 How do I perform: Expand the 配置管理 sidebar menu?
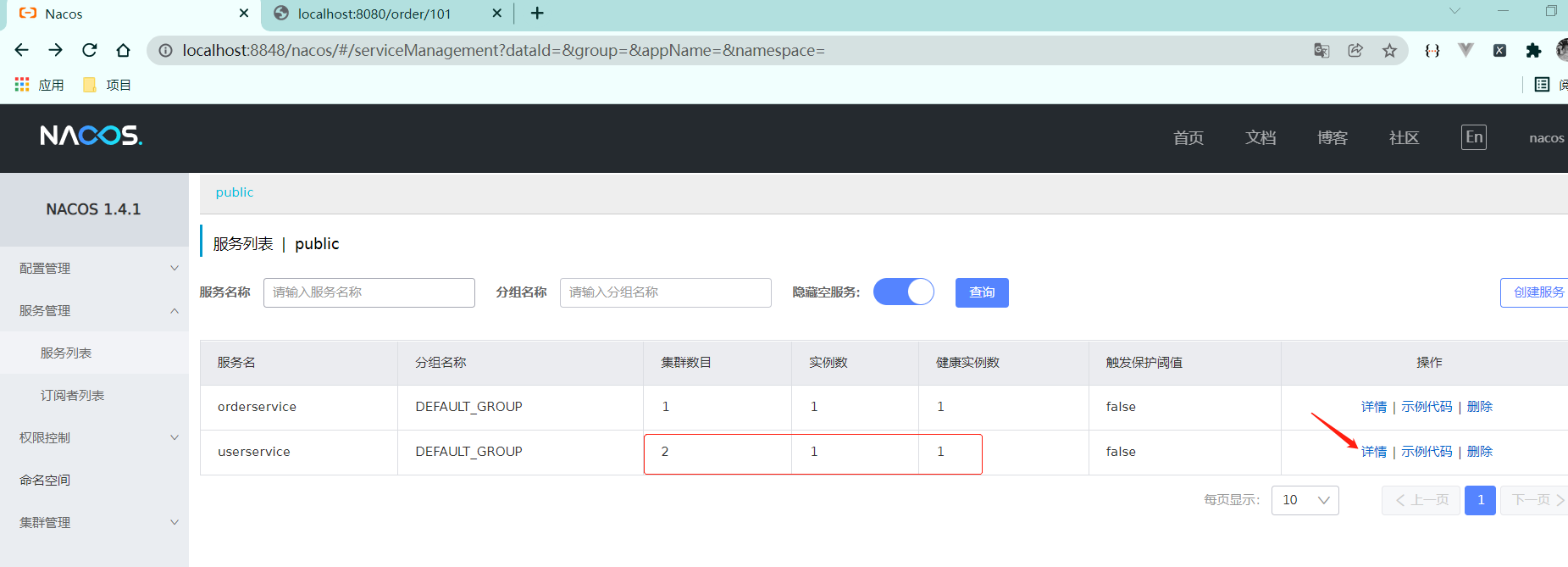(94, 268)
